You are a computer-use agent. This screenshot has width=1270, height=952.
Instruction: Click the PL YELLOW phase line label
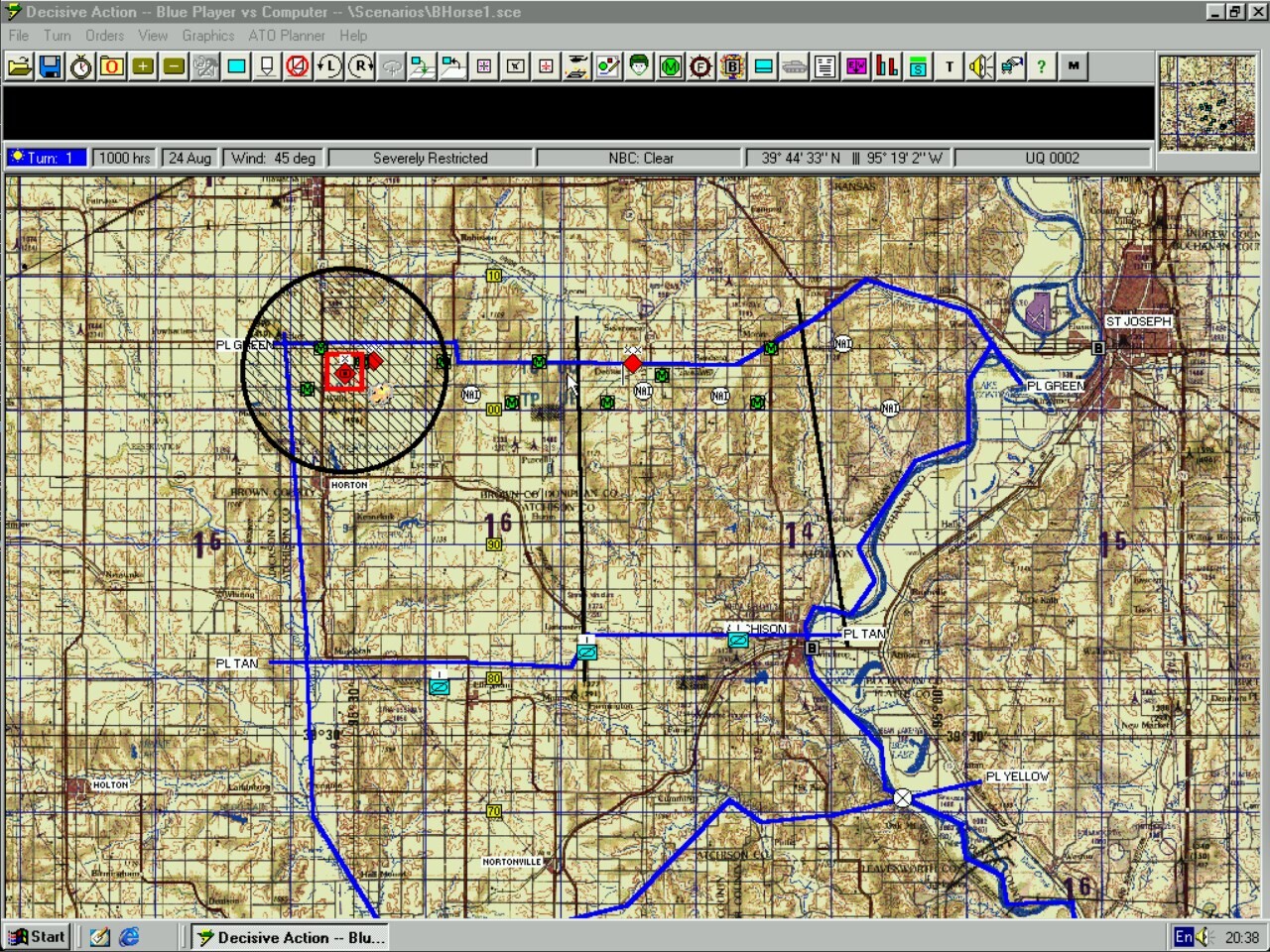point(1017,776)
